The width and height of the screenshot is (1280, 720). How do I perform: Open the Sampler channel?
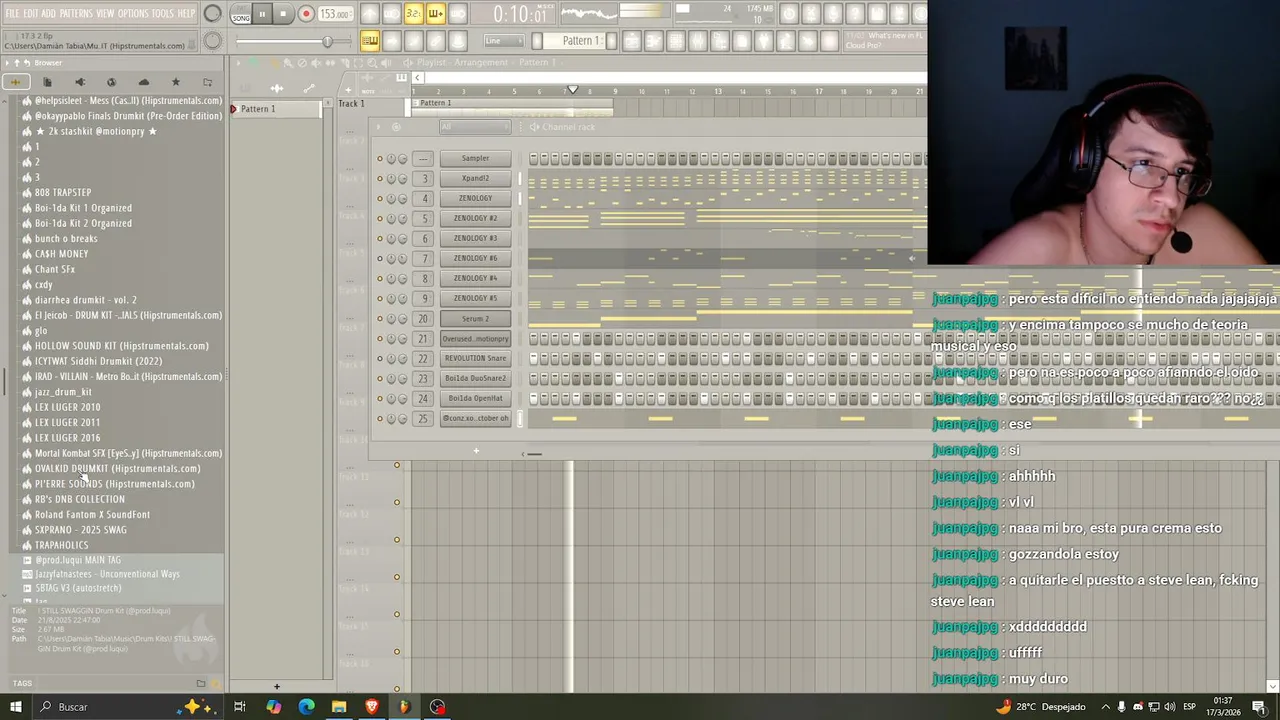(x=475, y=158)
